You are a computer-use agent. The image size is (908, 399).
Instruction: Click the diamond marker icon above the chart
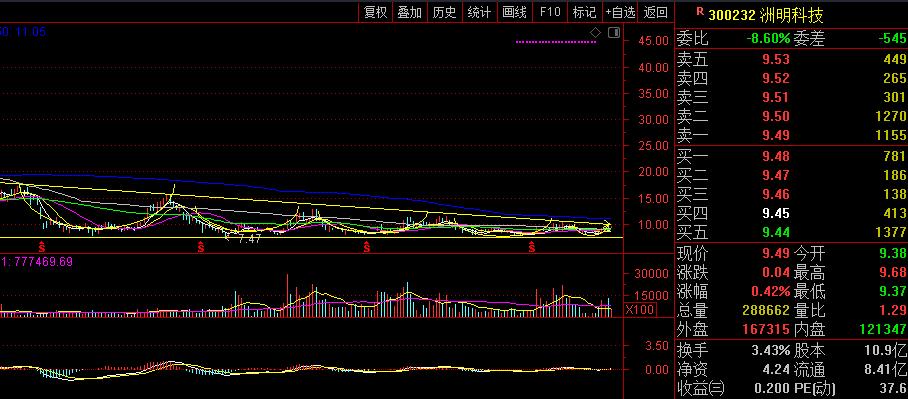(x=595, y=32)
